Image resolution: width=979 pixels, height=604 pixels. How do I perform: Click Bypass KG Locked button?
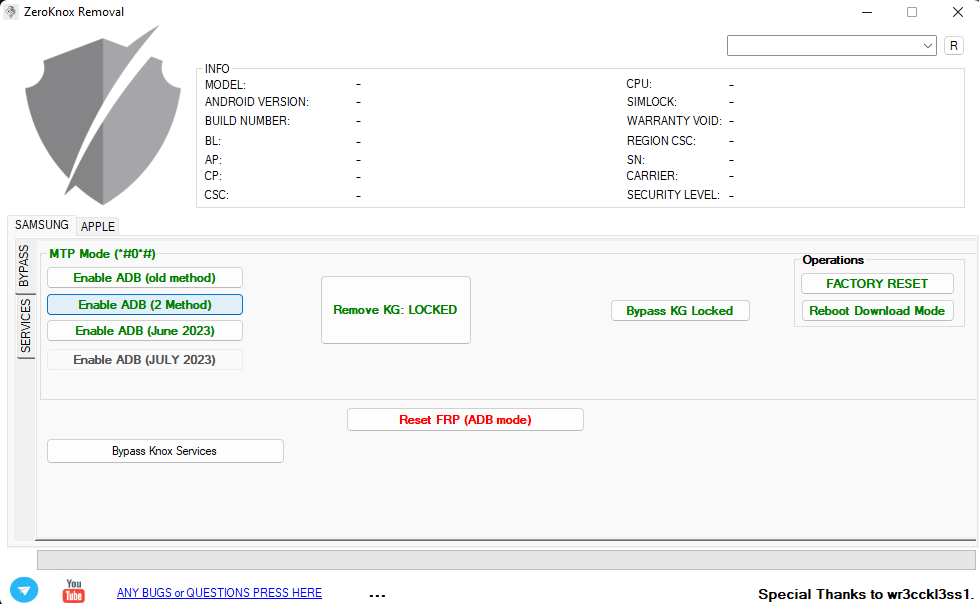coord(680,310)
